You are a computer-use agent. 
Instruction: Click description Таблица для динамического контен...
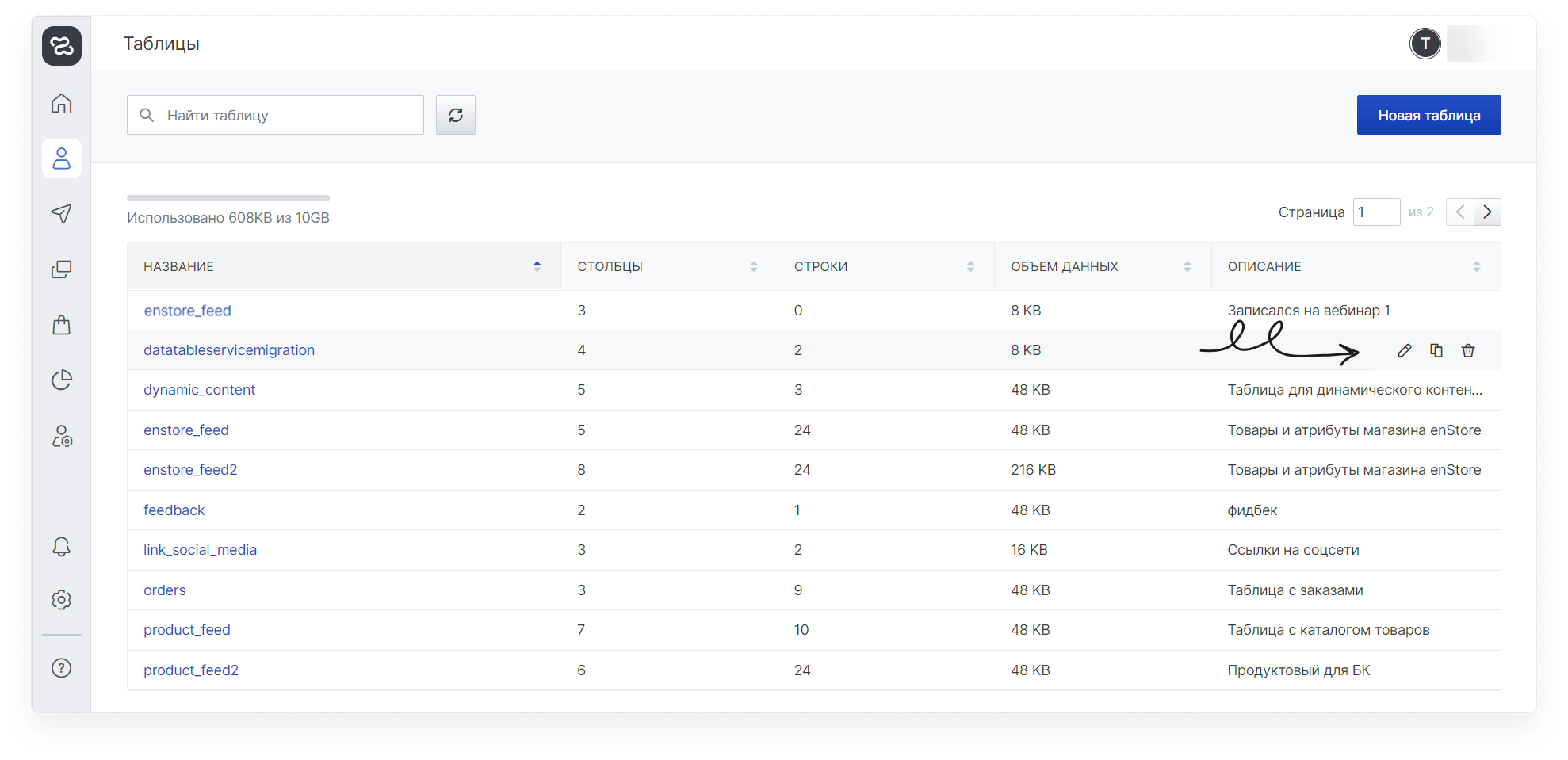click(1355, 390)
